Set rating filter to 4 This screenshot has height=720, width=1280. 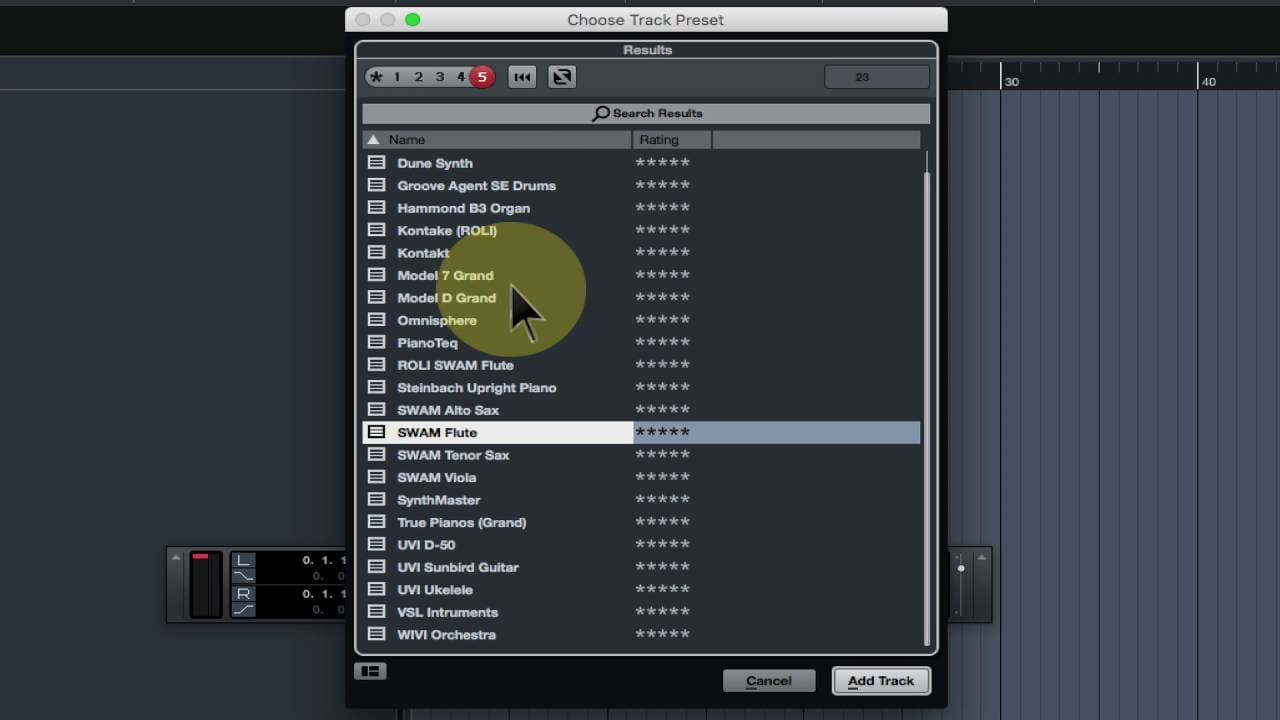click(460, 77)
